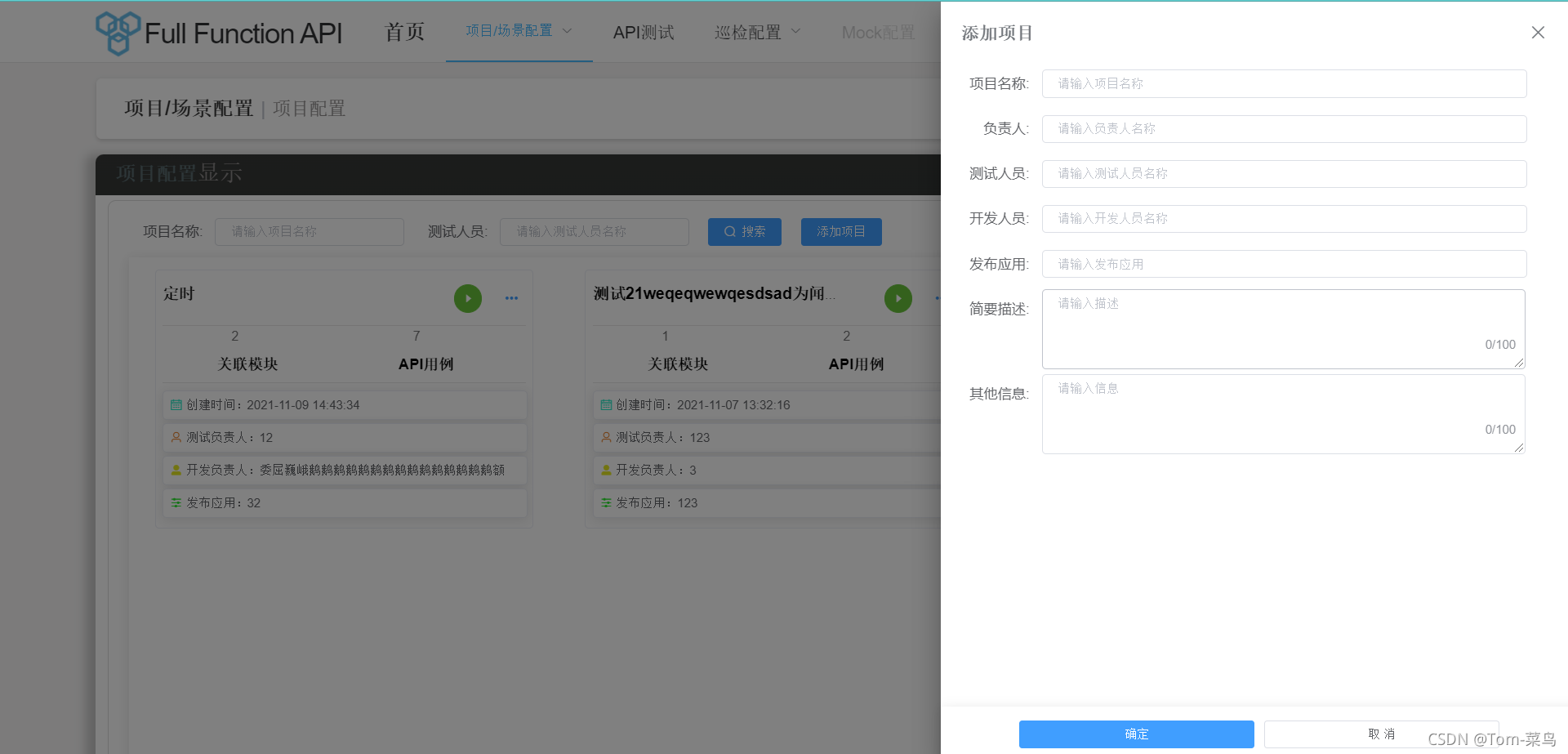Viewport: 1568px width, 754px height.
Task: Click calendar icon beside 2021-11-07 13:32:16
Action: [606, 404]
